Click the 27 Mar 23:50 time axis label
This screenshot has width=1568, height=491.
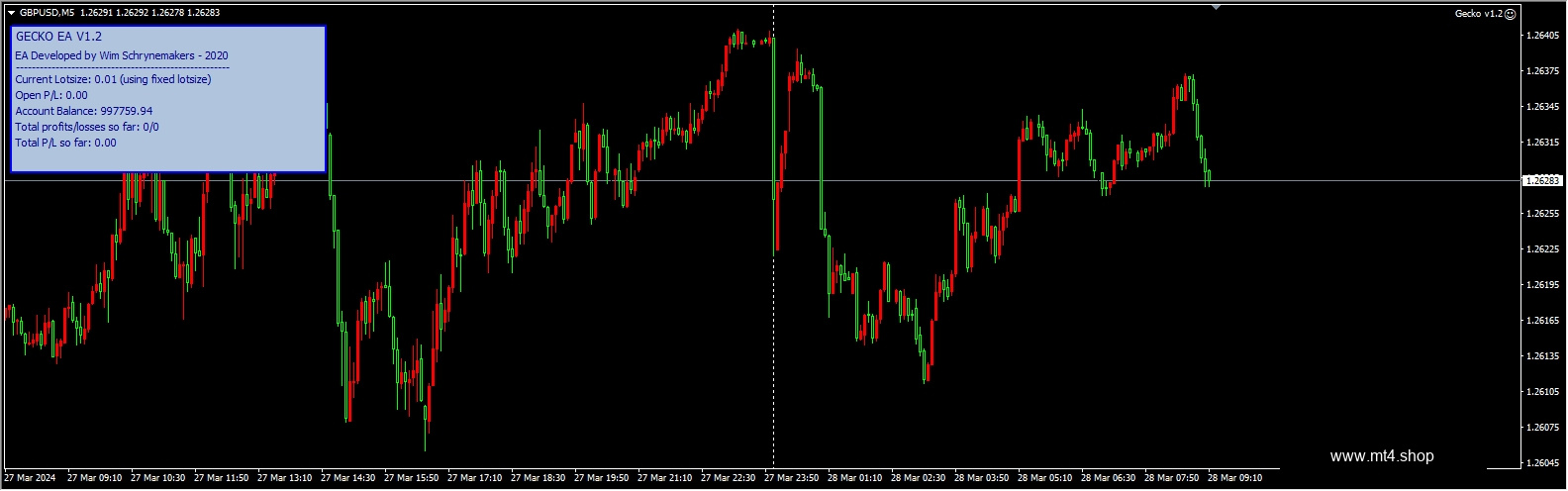click(791, 478)
